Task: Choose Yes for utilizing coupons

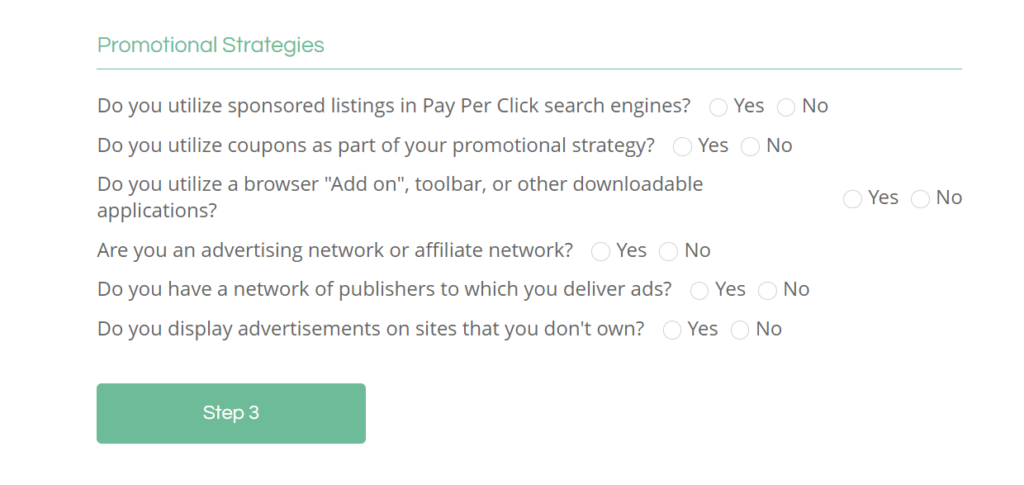Action: [x=682, y=146]
